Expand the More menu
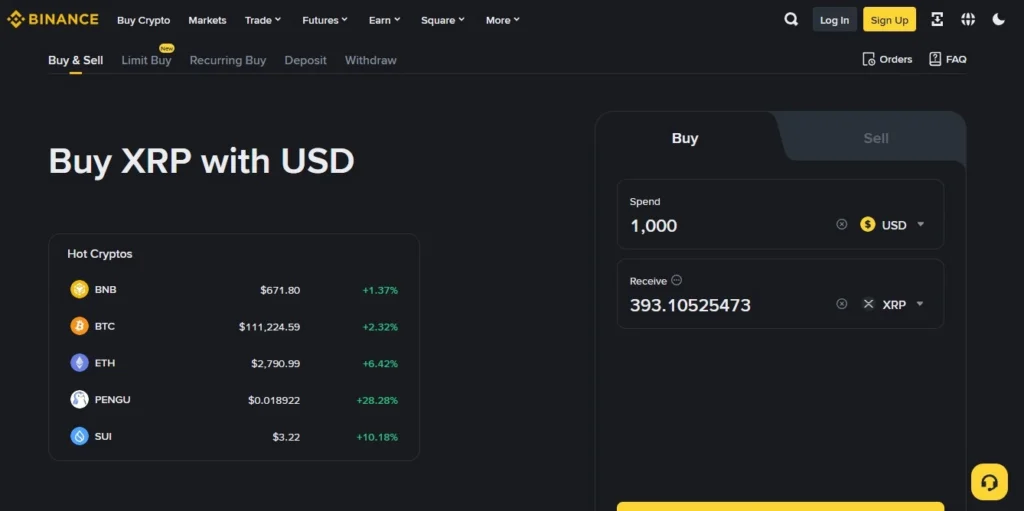Screen dimensions: 1024x511 tap(503, 20)
